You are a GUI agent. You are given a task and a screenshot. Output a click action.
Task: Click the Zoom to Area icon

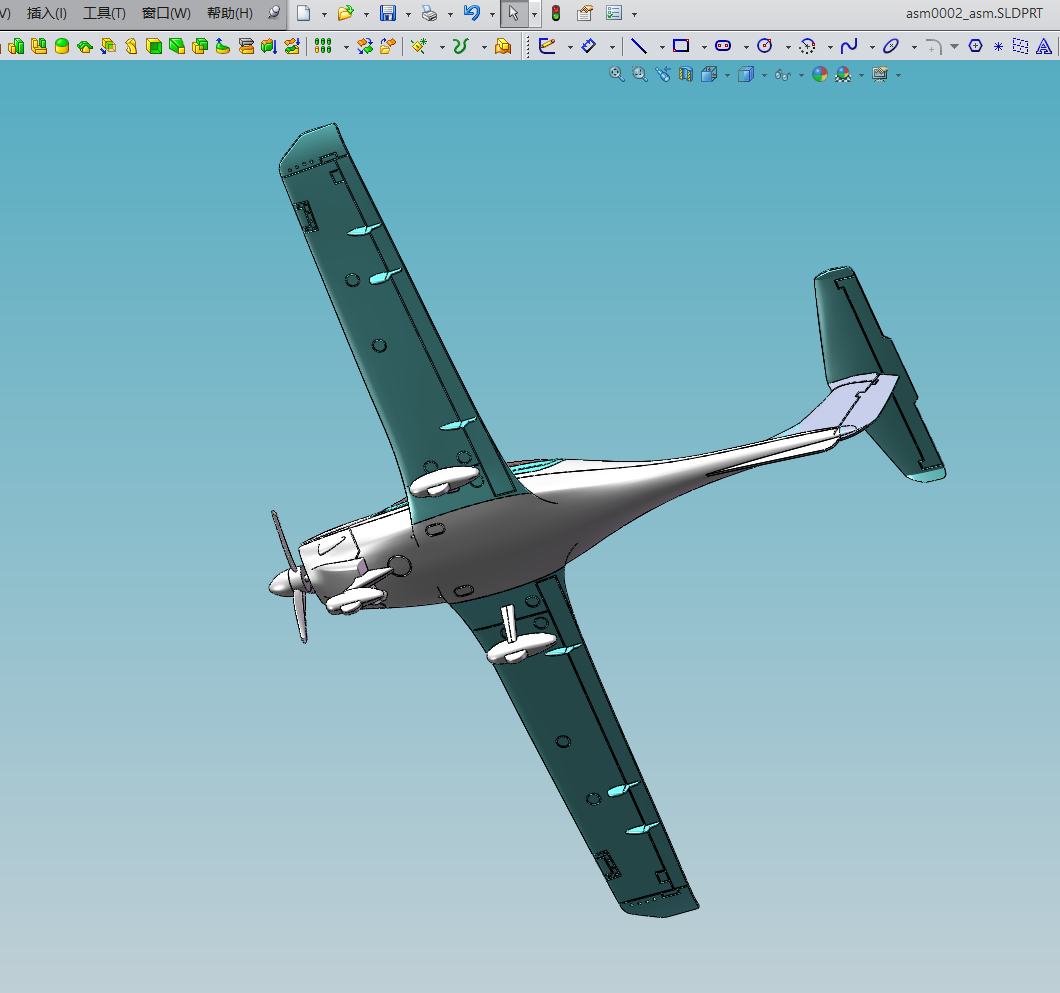pyautogui.click(x=640, y=74)
